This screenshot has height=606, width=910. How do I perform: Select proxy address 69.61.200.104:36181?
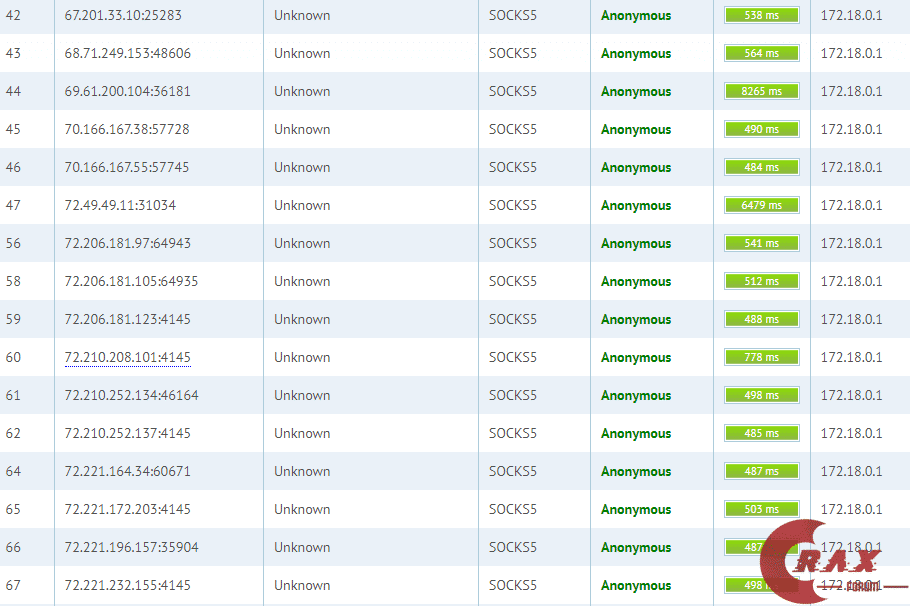point(128,92)
